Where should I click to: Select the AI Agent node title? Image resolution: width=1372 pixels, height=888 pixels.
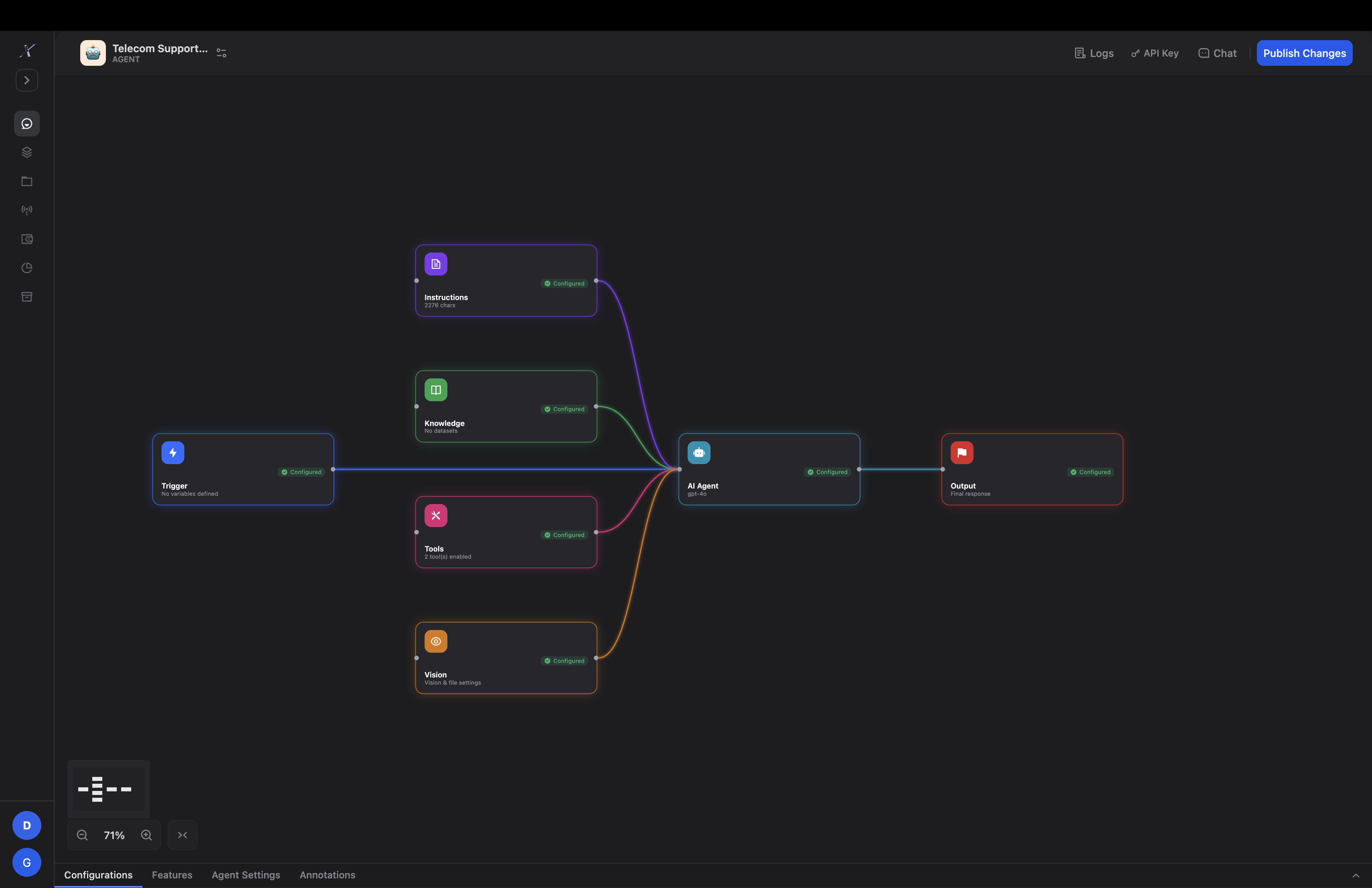tap(703, 486)
